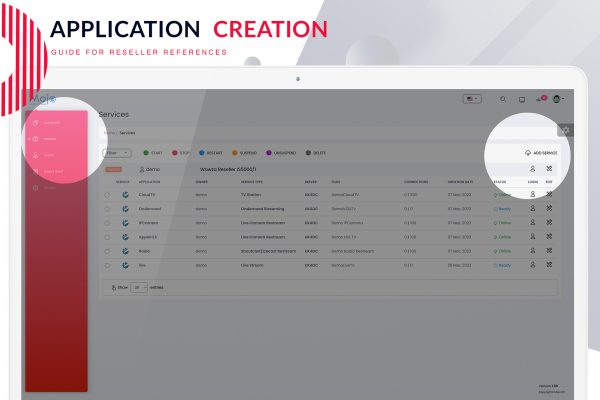Click the red reseller badge
The image size is (600, 400).
(x=114, y=169)
